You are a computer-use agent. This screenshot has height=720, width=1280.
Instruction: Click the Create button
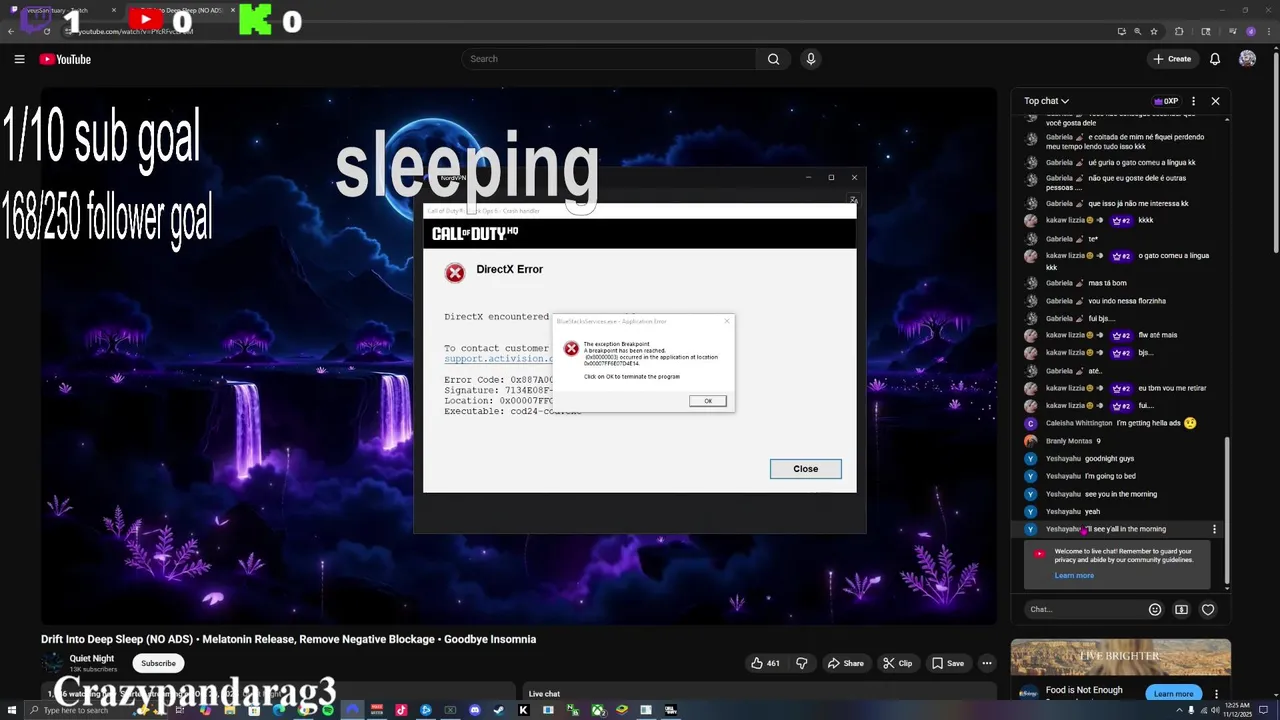1172,59
